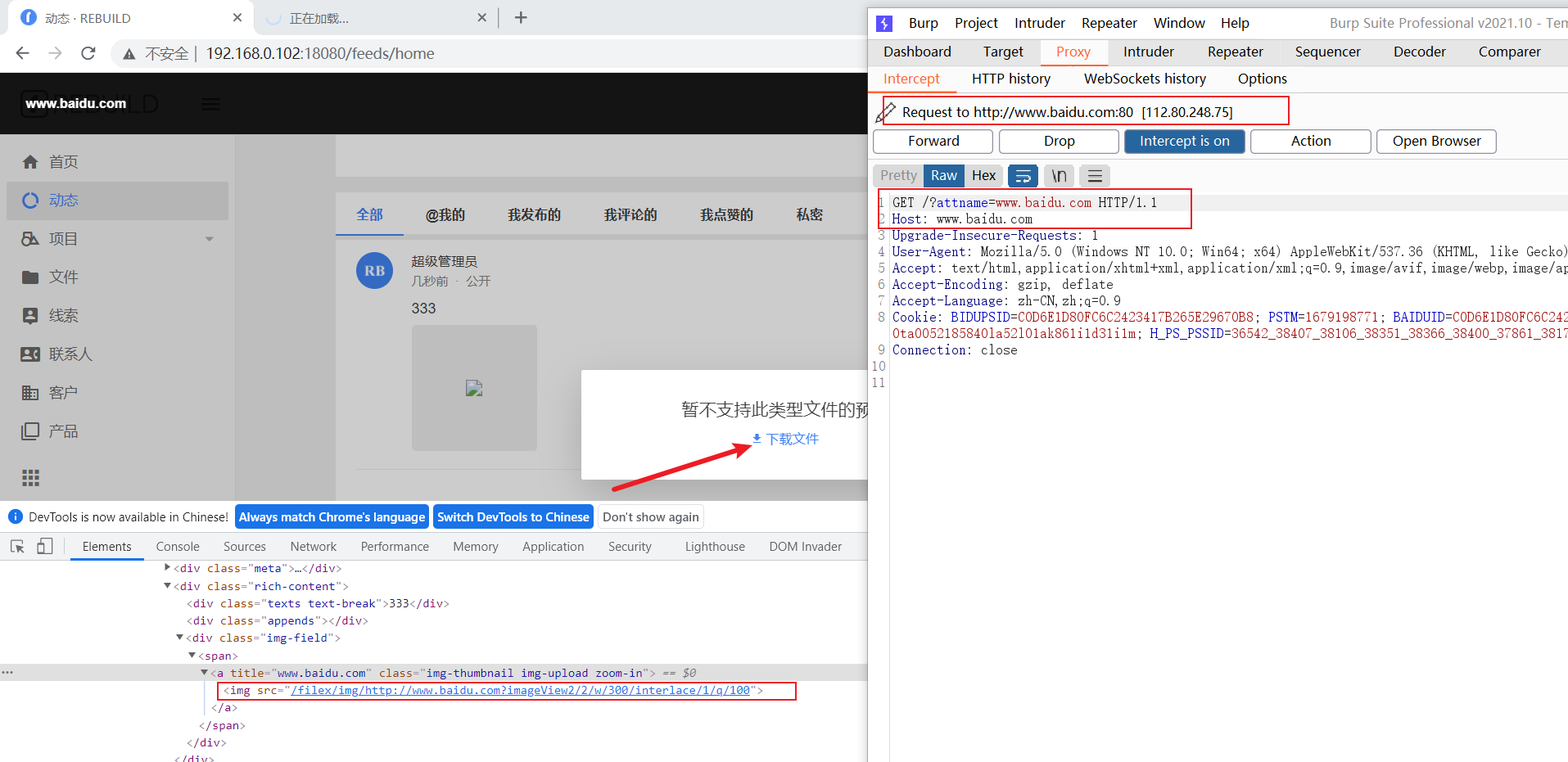This screenshot has width=1568, height=762.
Task: Open the 联系人 contacts icon in sidebar
Action: (x=30, y=354)
